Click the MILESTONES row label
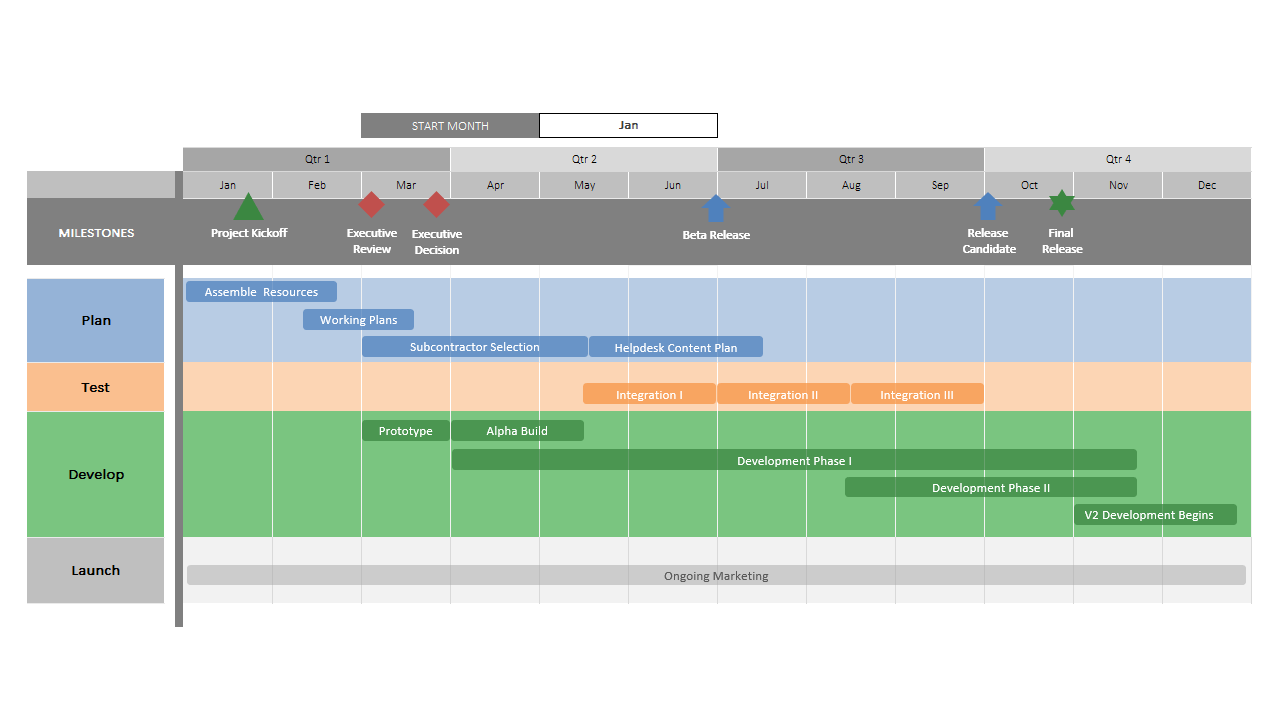The image size is (1280, 720). point(96,232)
